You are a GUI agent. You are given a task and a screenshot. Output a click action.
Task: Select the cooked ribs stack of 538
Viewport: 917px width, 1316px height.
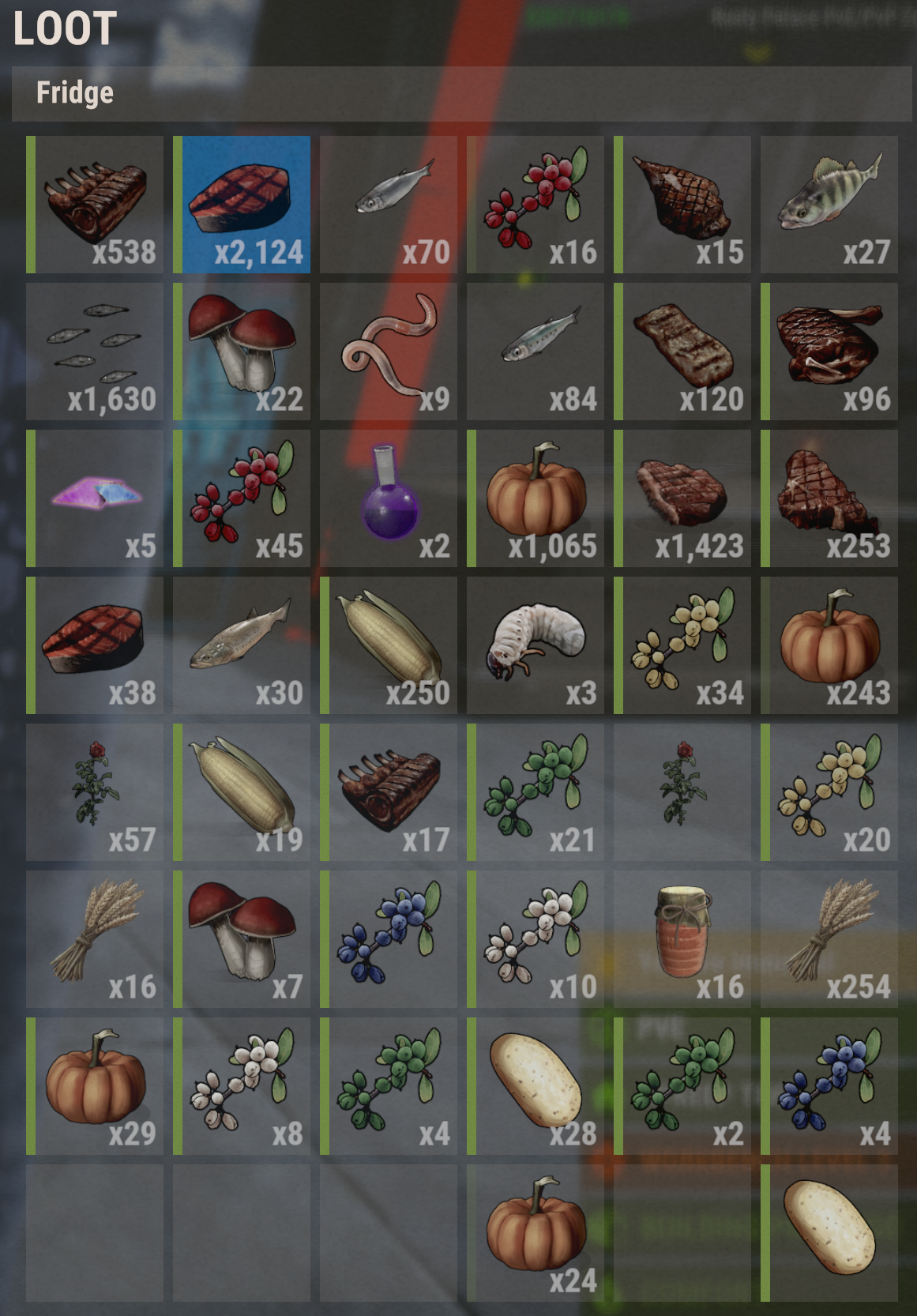[x=95, y=205]
